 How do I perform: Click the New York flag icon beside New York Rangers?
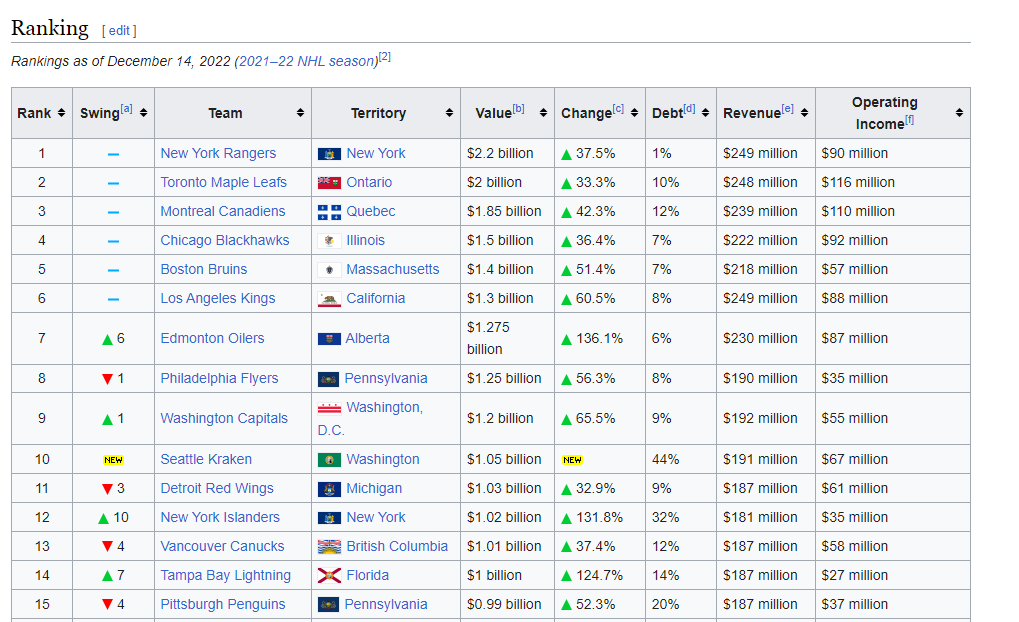329,154
